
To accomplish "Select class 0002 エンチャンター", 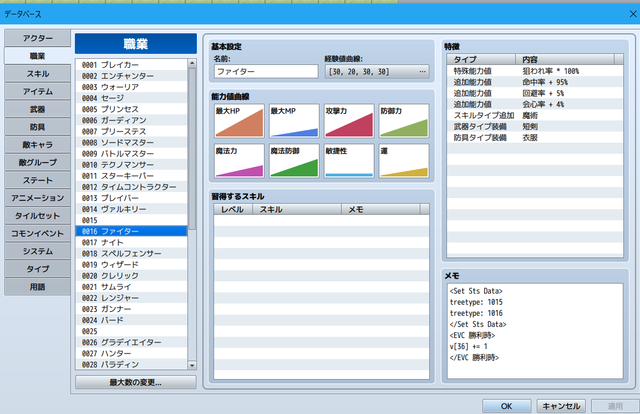I will point(131,76).
